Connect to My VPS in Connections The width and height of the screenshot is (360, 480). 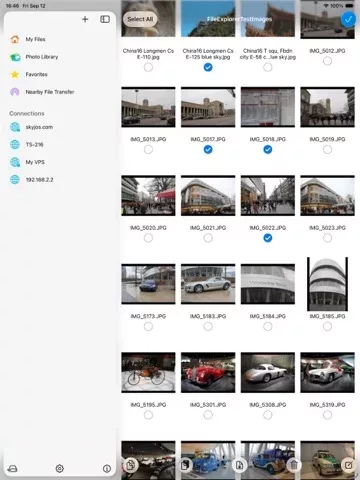click(35, 162)
